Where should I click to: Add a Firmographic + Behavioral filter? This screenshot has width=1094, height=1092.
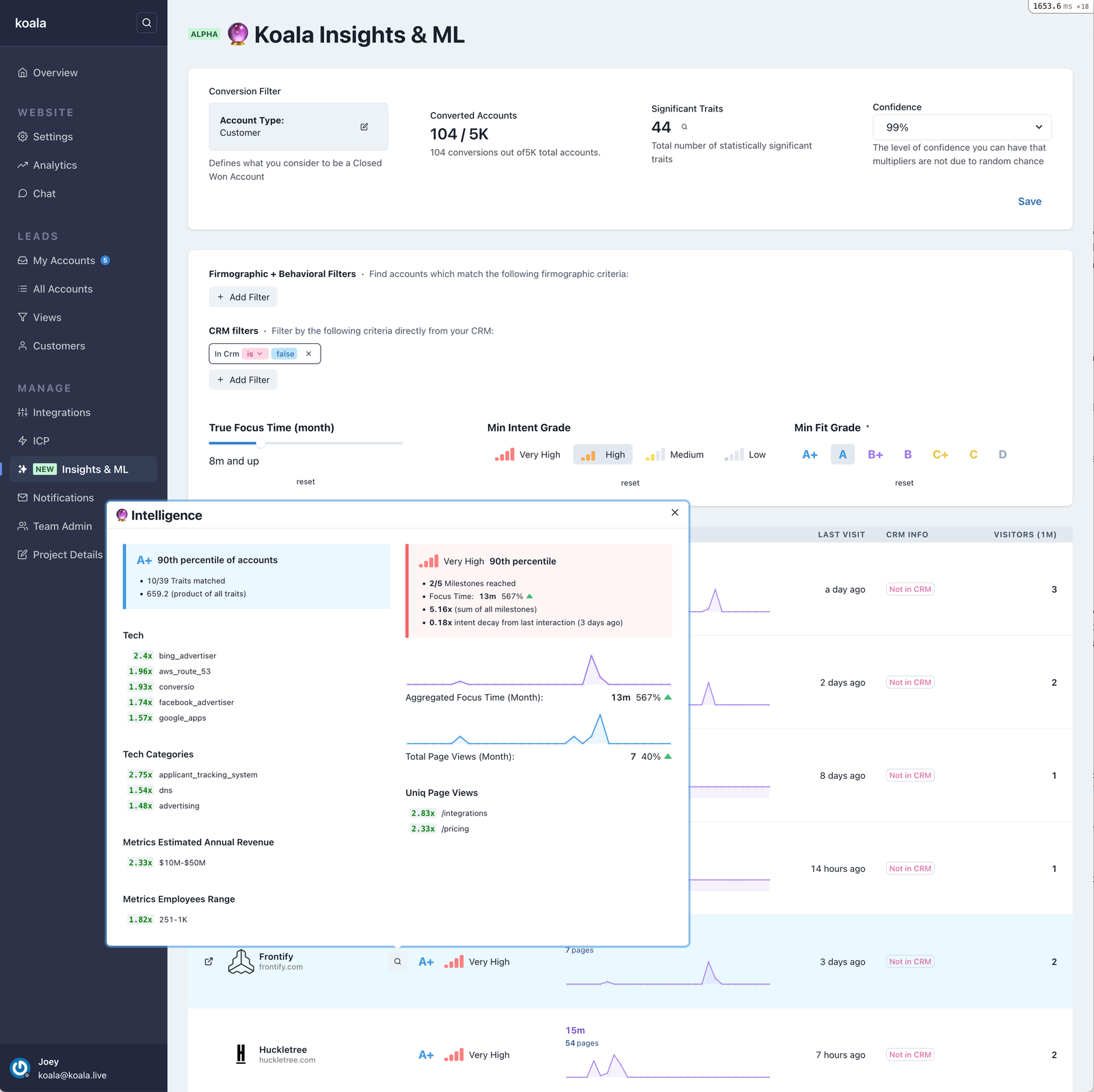[243, 297]
